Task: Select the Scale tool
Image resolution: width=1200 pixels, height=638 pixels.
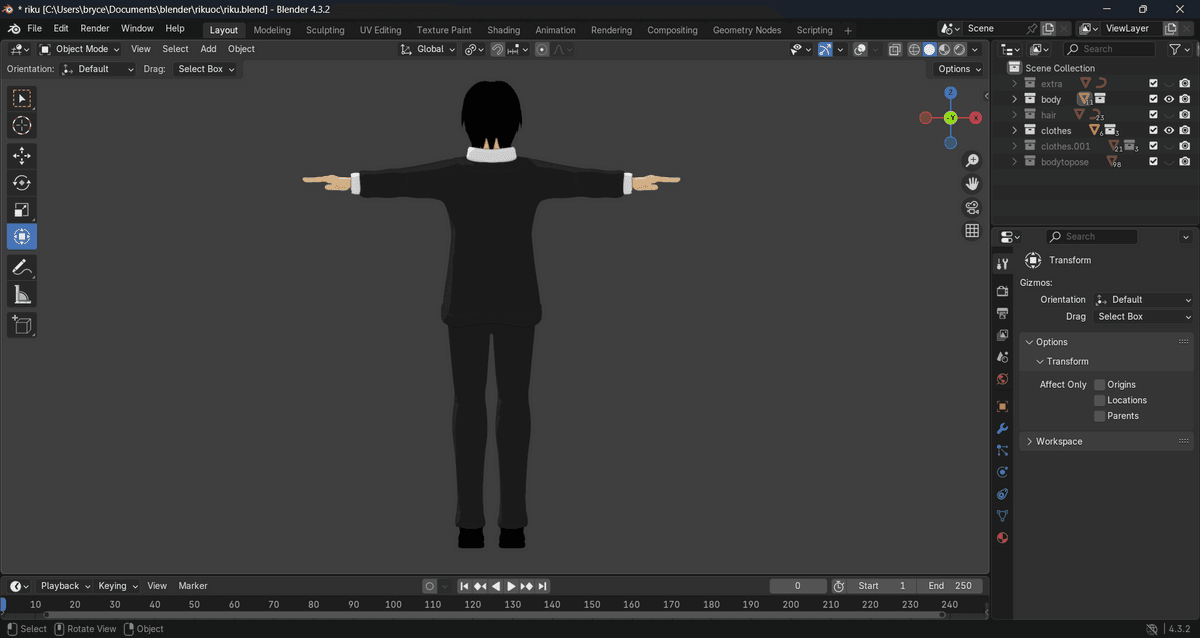Action: click(x=22, y=209)
